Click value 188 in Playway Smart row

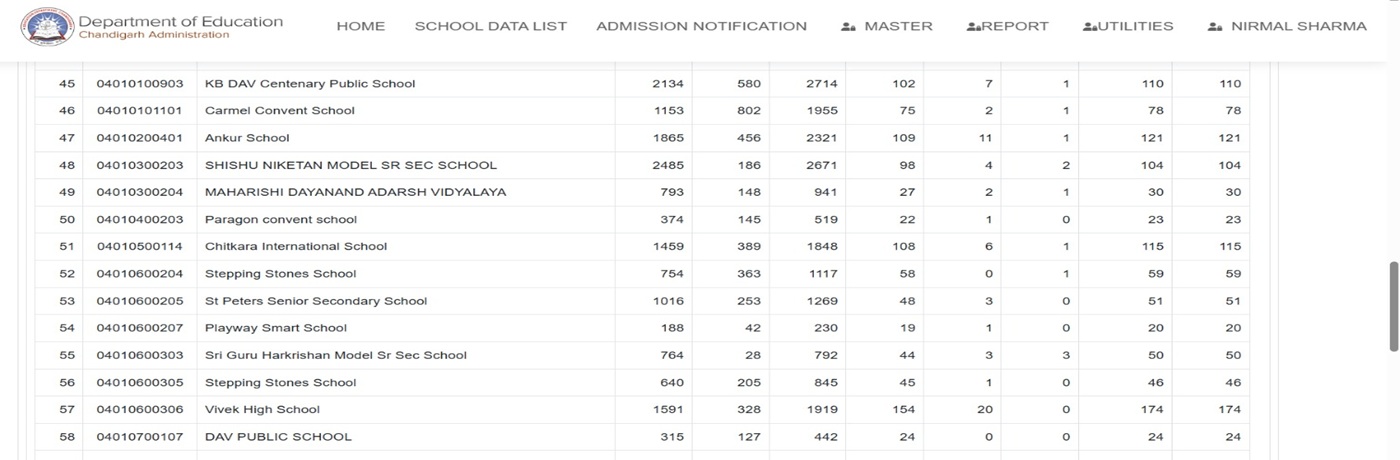[x=672, y=328]
